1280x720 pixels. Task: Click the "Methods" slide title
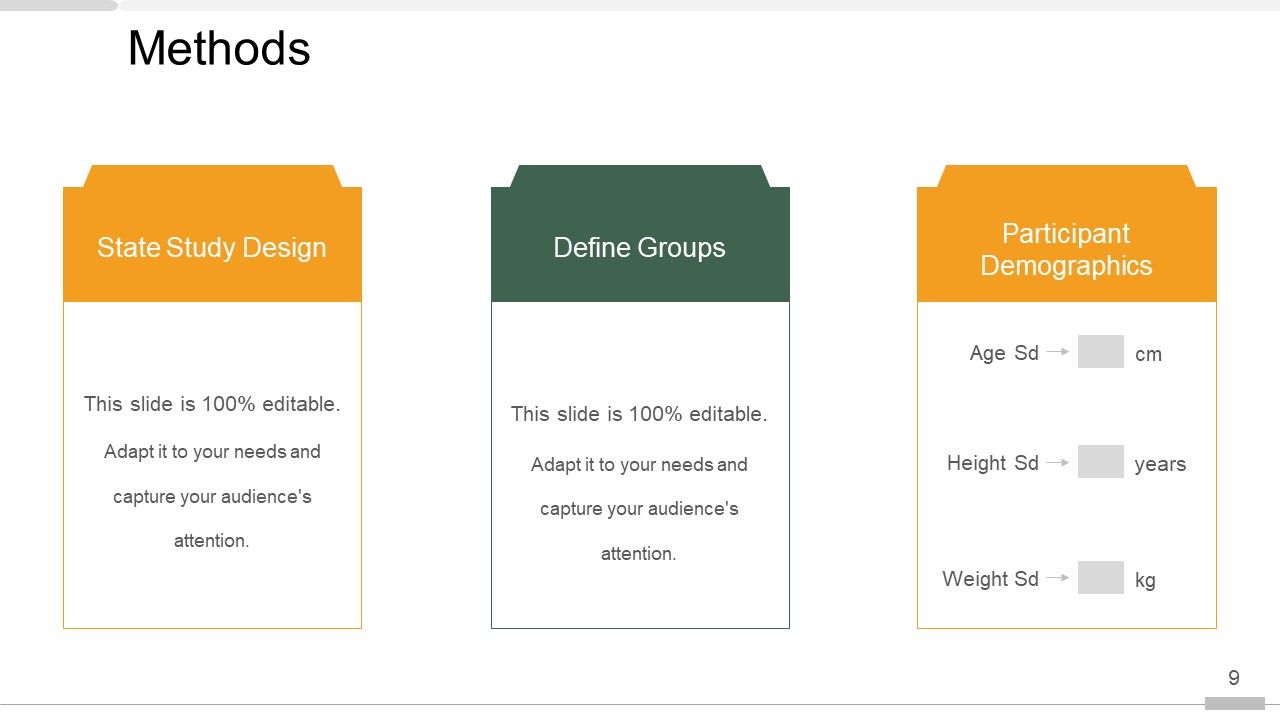click(219, 48)
